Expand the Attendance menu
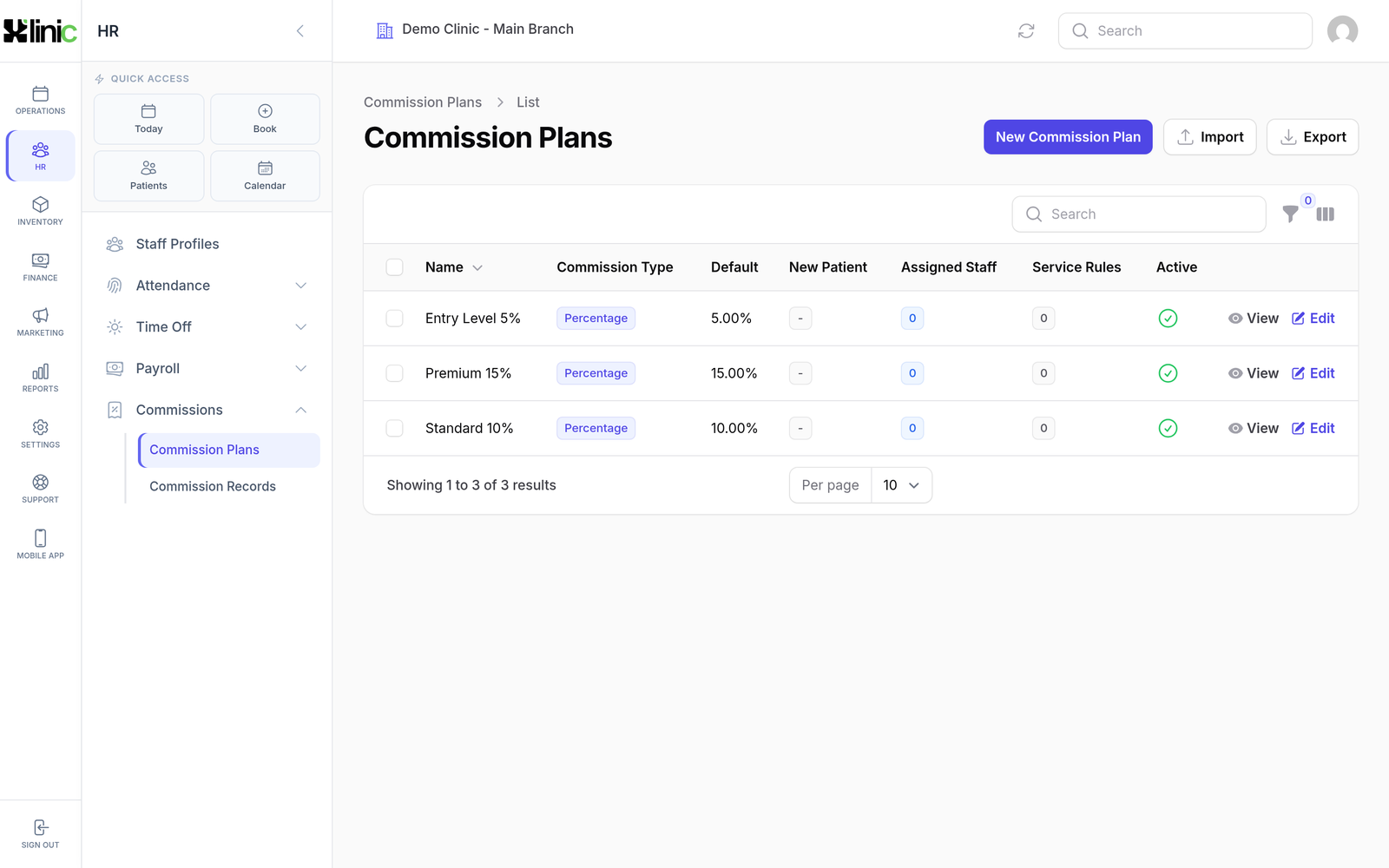The image size is (1389, 868). coord(207,286)
